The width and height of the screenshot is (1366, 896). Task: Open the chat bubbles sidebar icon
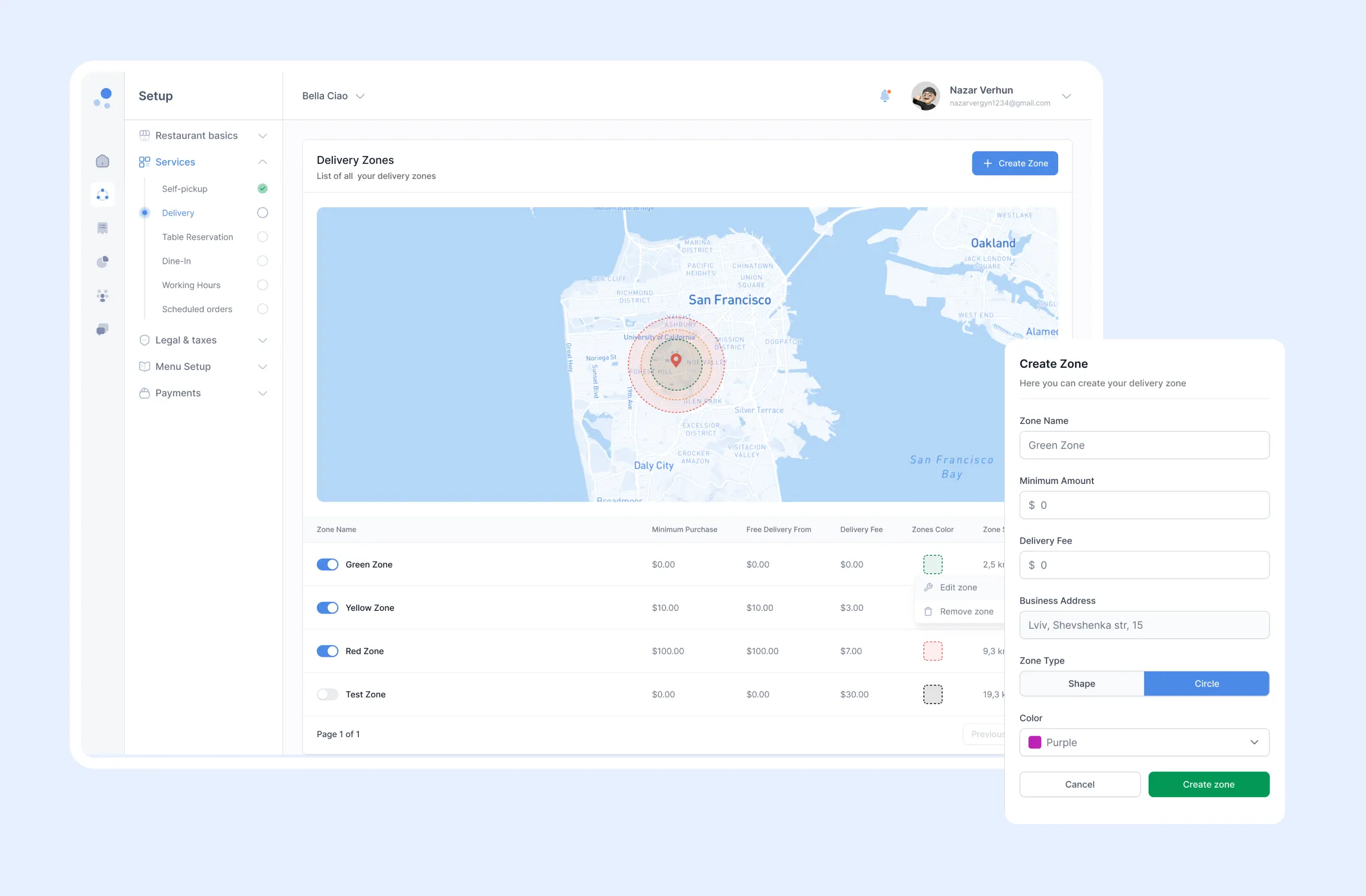[x=102, y=329]
